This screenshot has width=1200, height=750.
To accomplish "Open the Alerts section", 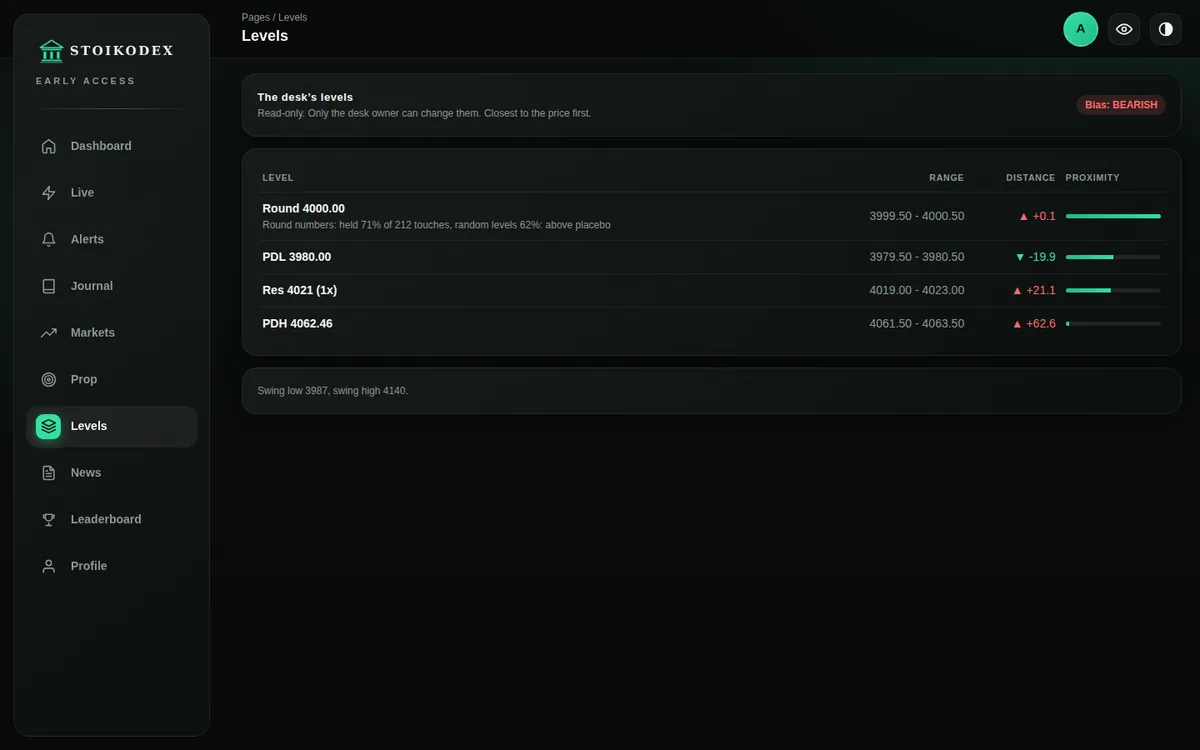I will [112, 240].
